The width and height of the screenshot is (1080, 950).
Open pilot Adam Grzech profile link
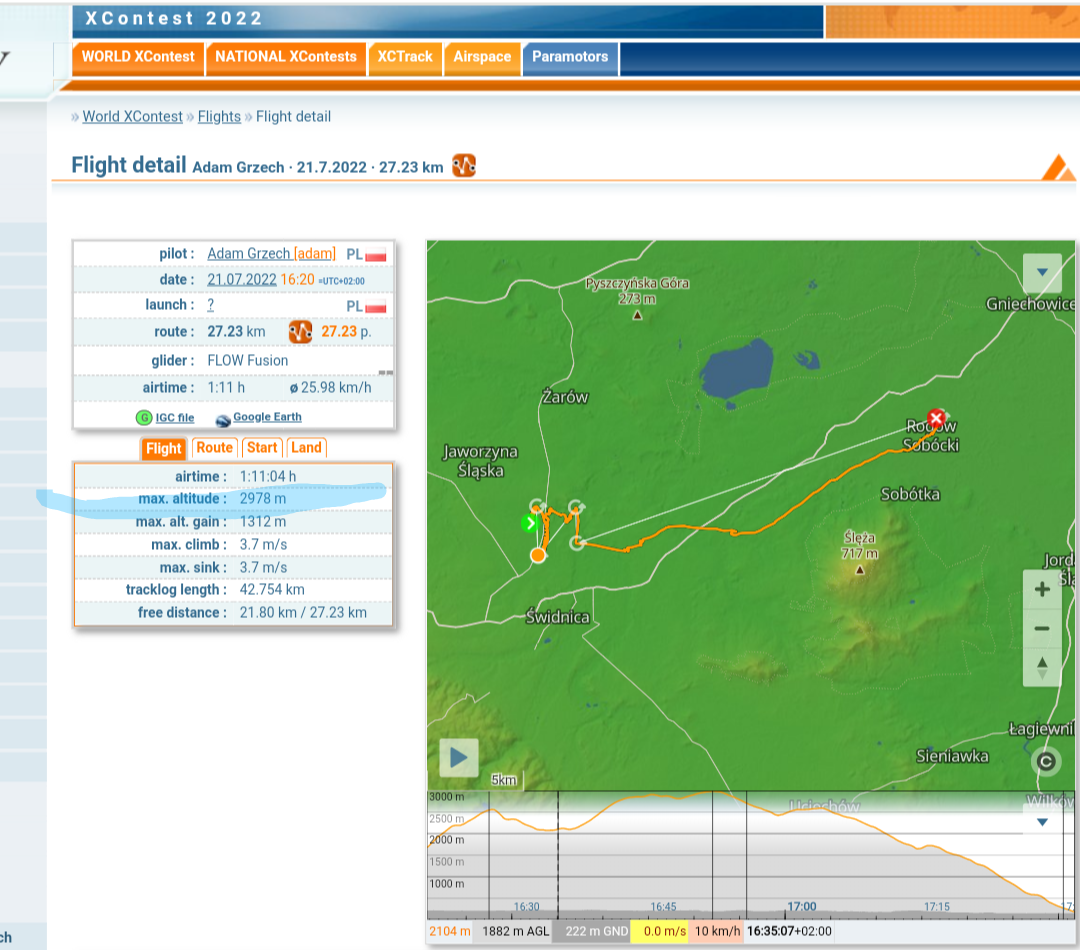(x=249, y=254)
